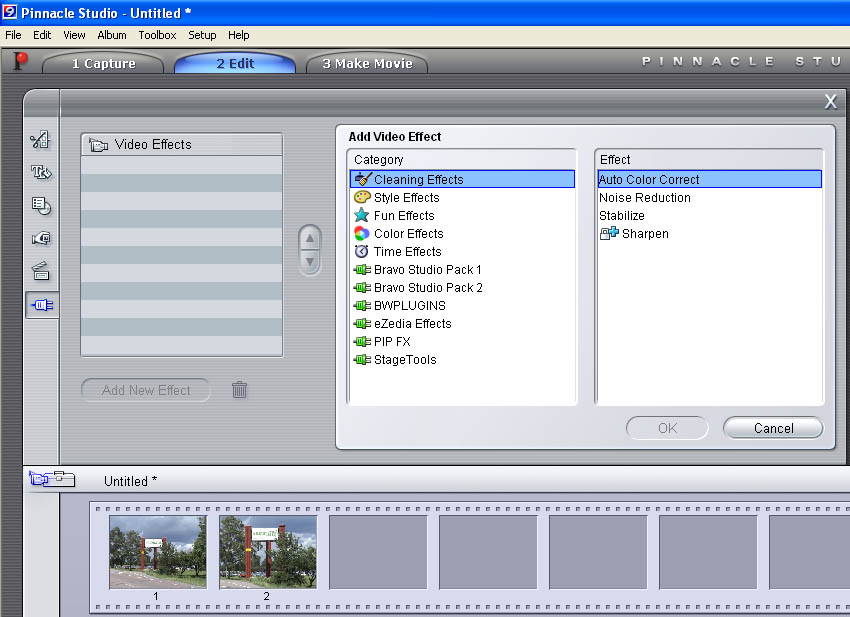Click the Style Effects palette icon
Image resolution: width=850 pixels, height=617 pixels.
[362, 197]
